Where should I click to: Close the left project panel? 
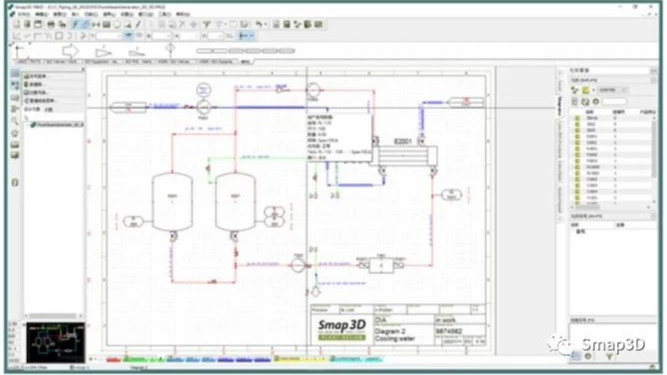coord(83,70)
